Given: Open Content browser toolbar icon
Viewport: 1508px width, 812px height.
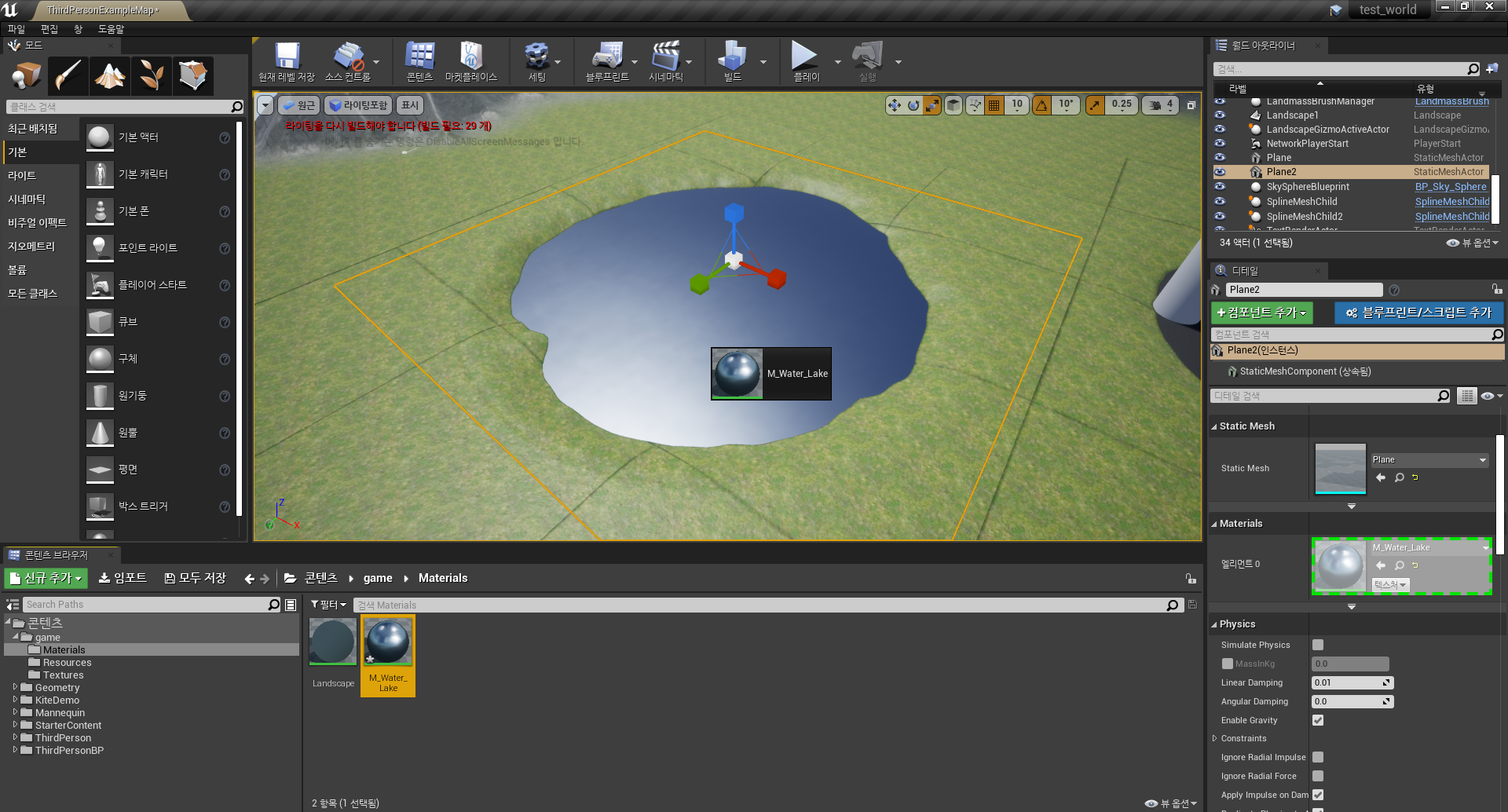Looking at the screenshot, I should [x=419, y=61].
